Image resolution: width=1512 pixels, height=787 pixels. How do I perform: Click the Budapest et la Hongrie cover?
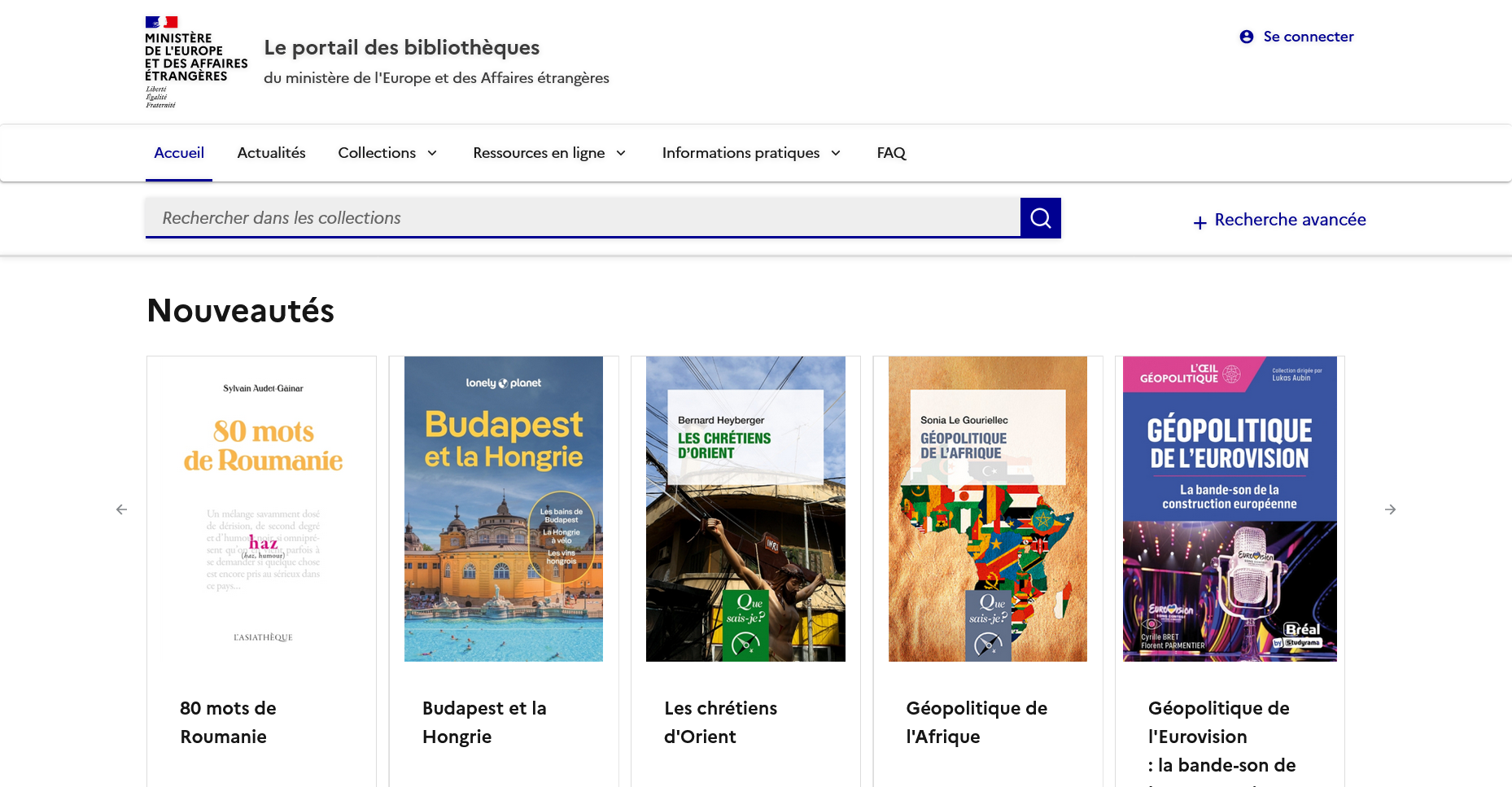(x=503, y=508)
